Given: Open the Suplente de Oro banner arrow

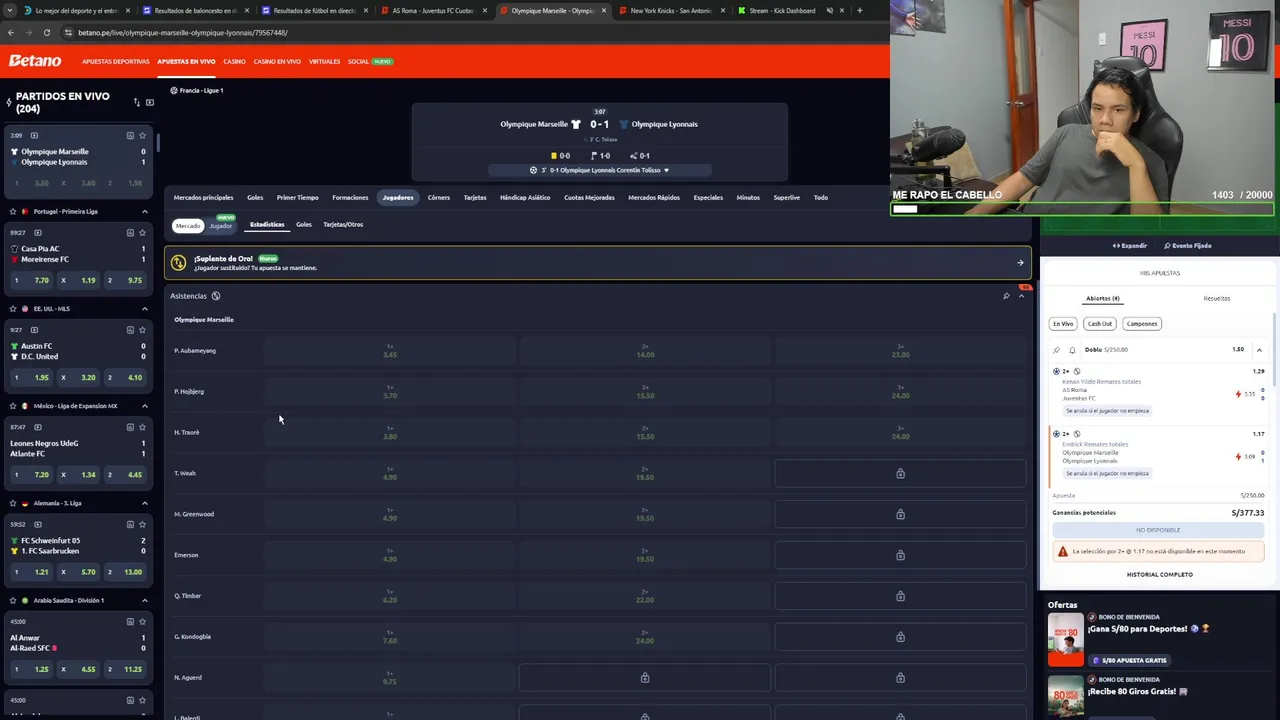Looking at the screenshot, I should pos(1020,263).
